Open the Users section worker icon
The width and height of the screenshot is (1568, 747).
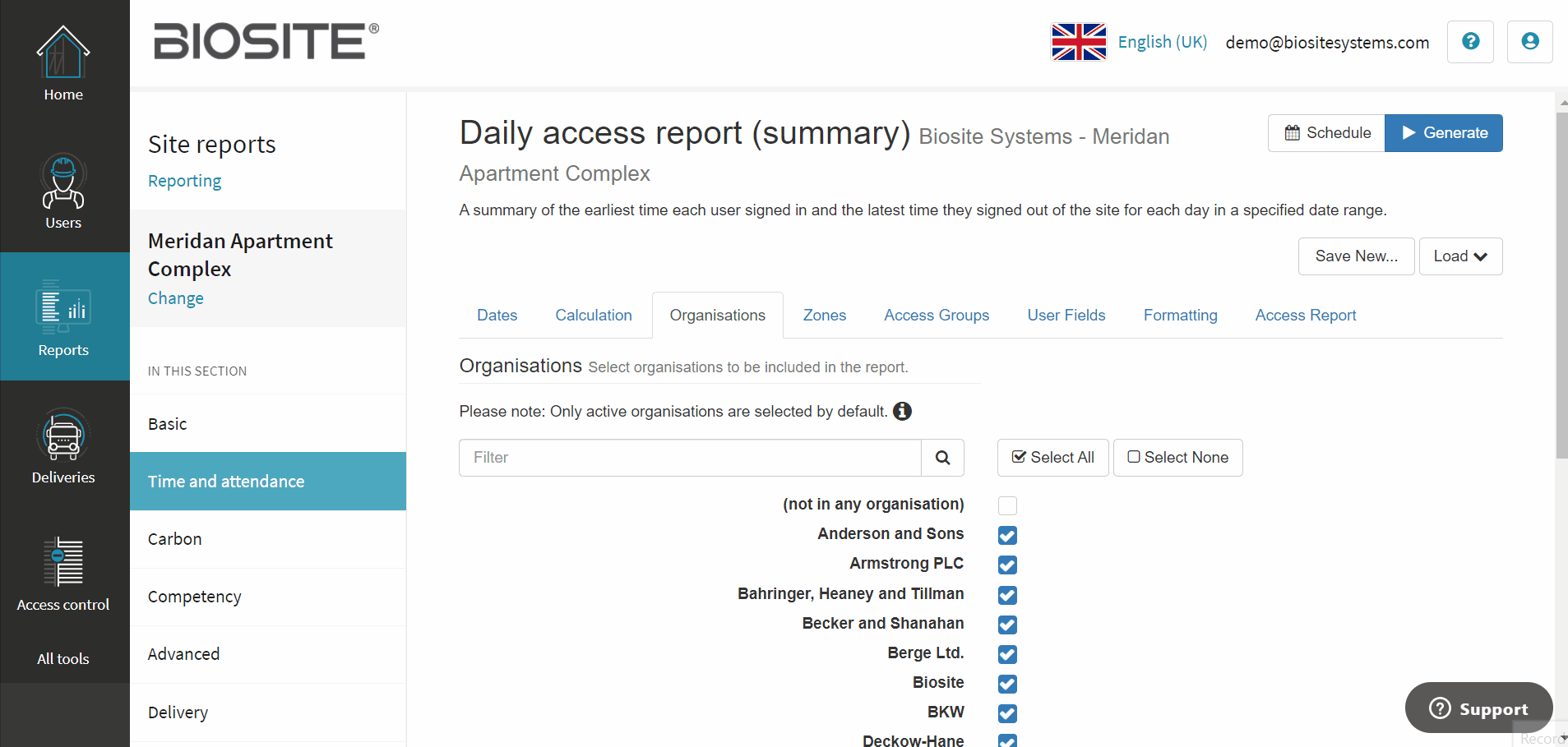coord(63,181)
